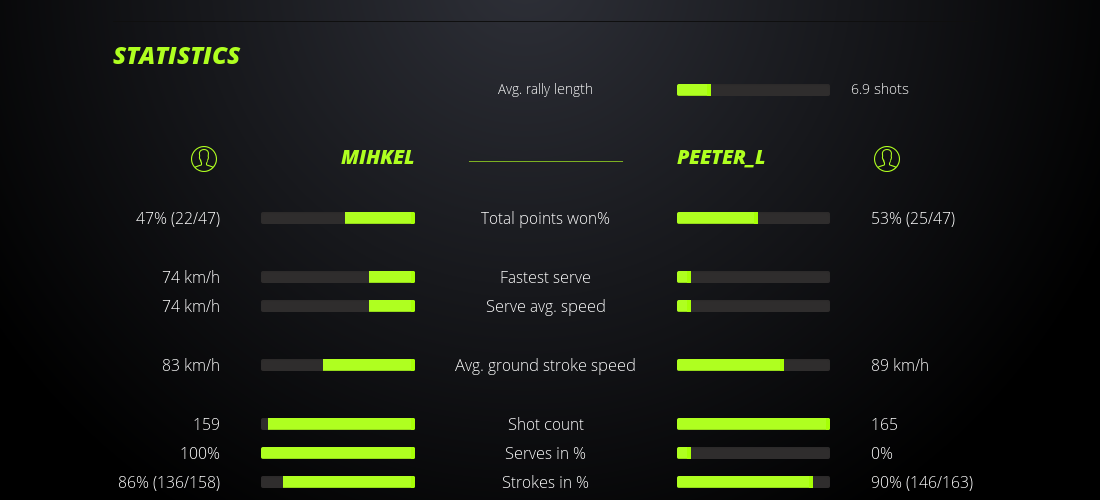The width and height of the screenshot is (1100, 500).
Task: Click the Total points won% label
Action: coord(545,218)
